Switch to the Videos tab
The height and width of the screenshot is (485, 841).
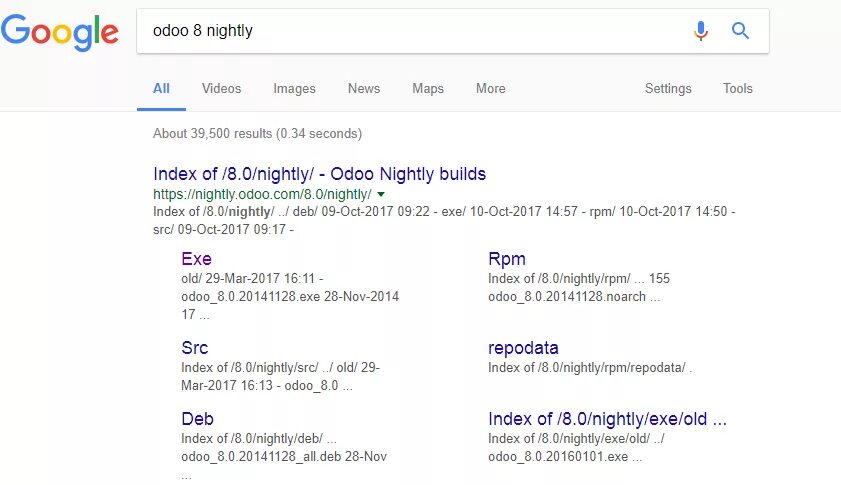pyautogui.click(x=221, y=88)
